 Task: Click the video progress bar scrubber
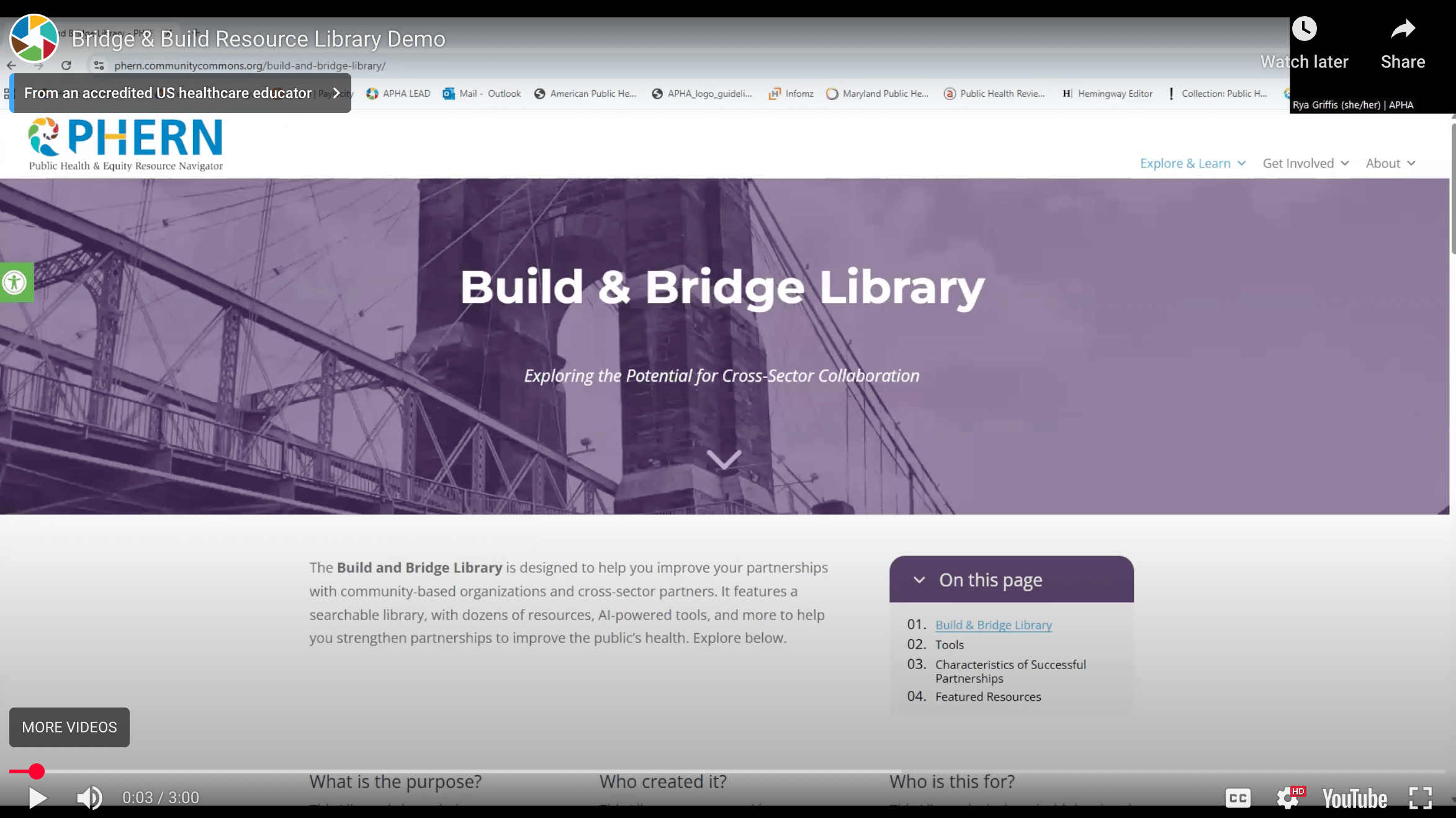[x=37, y=771]
